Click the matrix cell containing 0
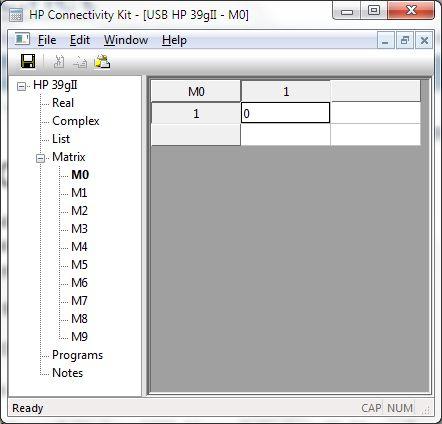 285,113
